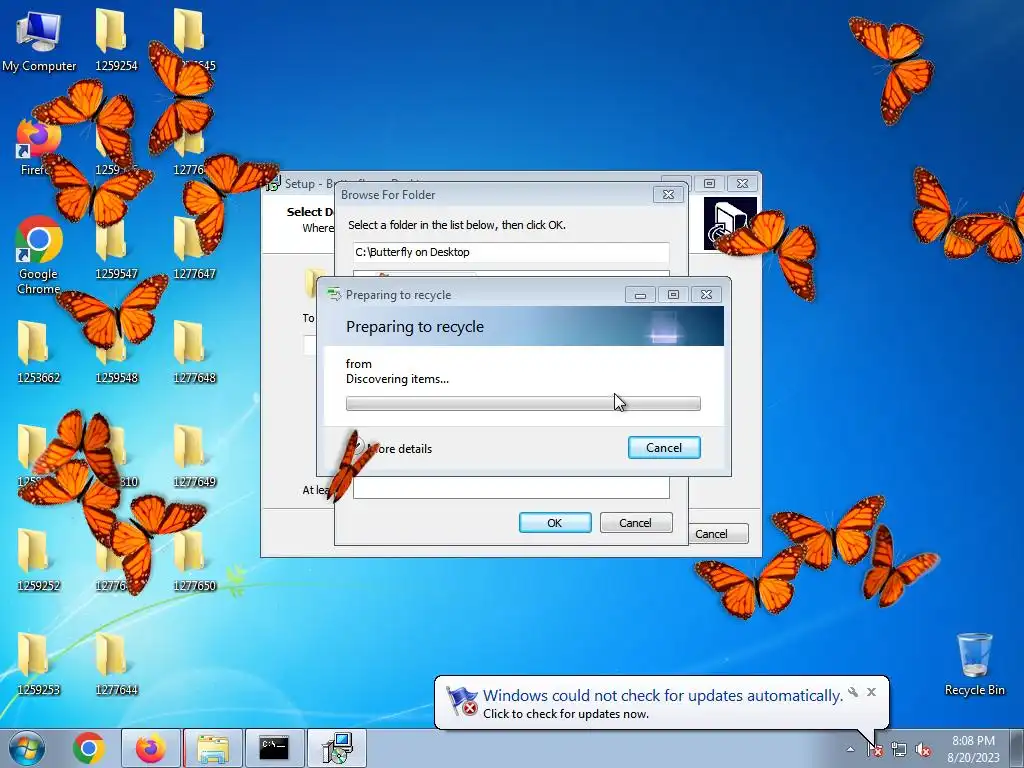Minimize the Preparing to recycle window

[640, 295]
